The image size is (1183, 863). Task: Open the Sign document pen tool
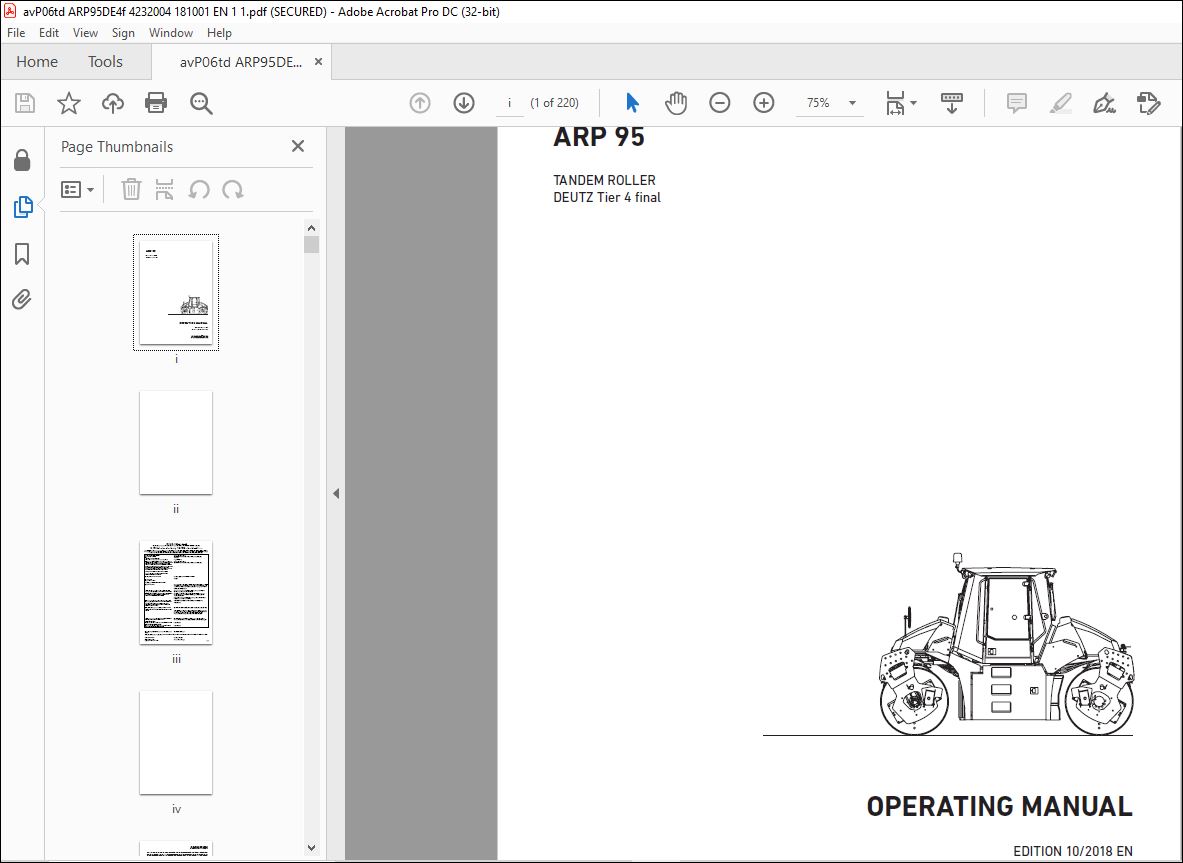click(1105, 103)
